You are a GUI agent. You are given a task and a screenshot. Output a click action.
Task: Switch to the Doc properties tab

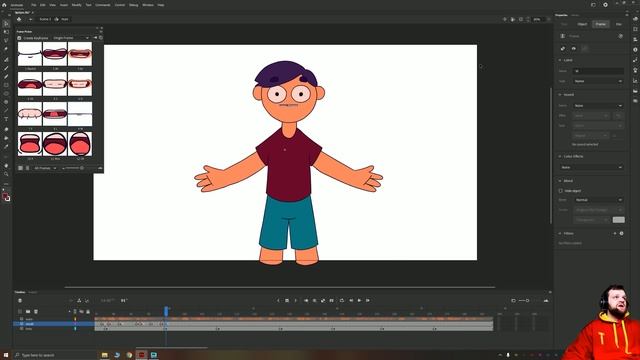point(619,24)
